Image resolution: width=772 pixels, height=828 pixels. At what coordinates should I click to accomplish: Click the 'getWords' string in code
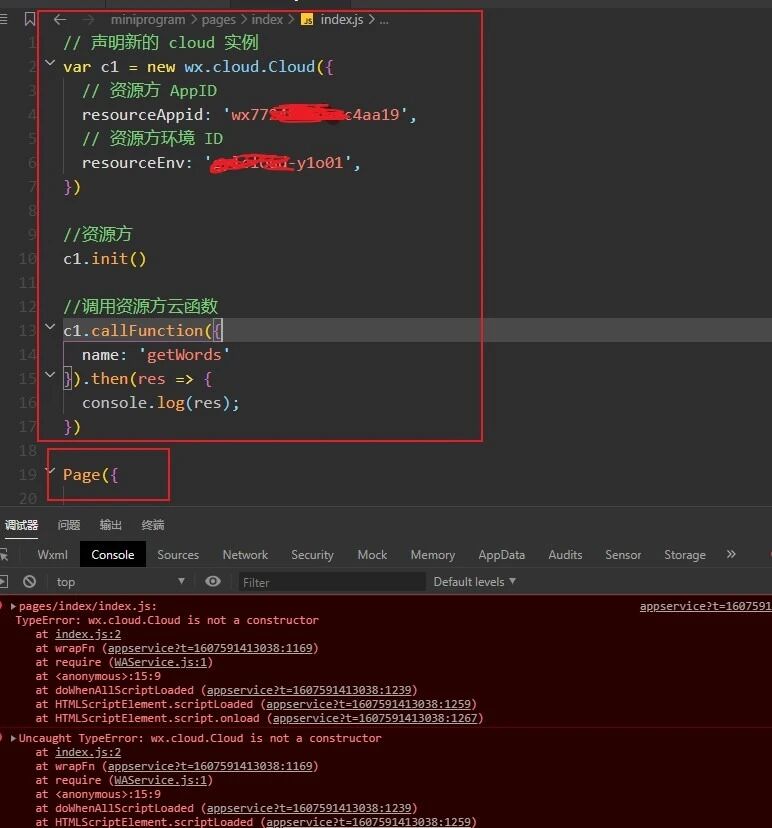tap(184, 354)
